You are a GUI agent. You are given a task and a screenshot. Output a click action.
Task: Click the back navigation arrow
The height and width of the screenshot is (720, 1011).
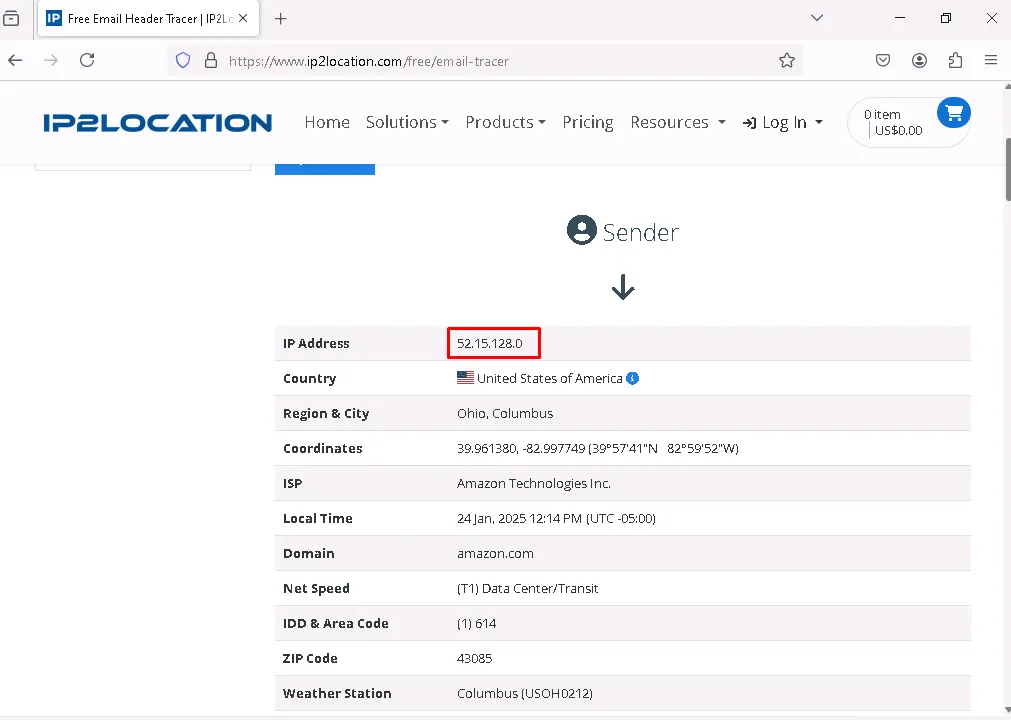coord(16,60)
